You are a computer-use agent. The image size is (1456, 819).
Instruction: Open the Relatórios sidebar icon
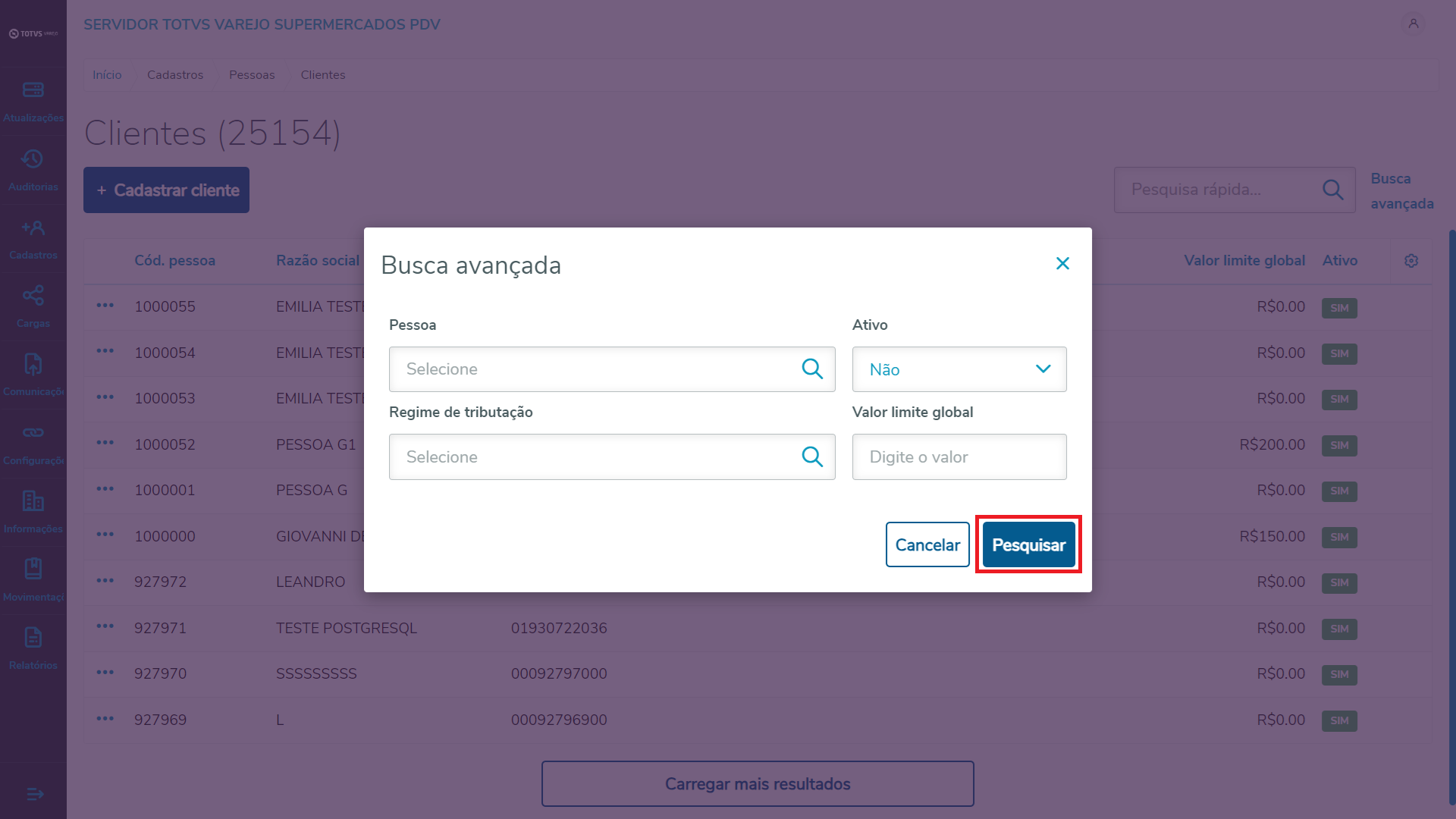[33, 638]
